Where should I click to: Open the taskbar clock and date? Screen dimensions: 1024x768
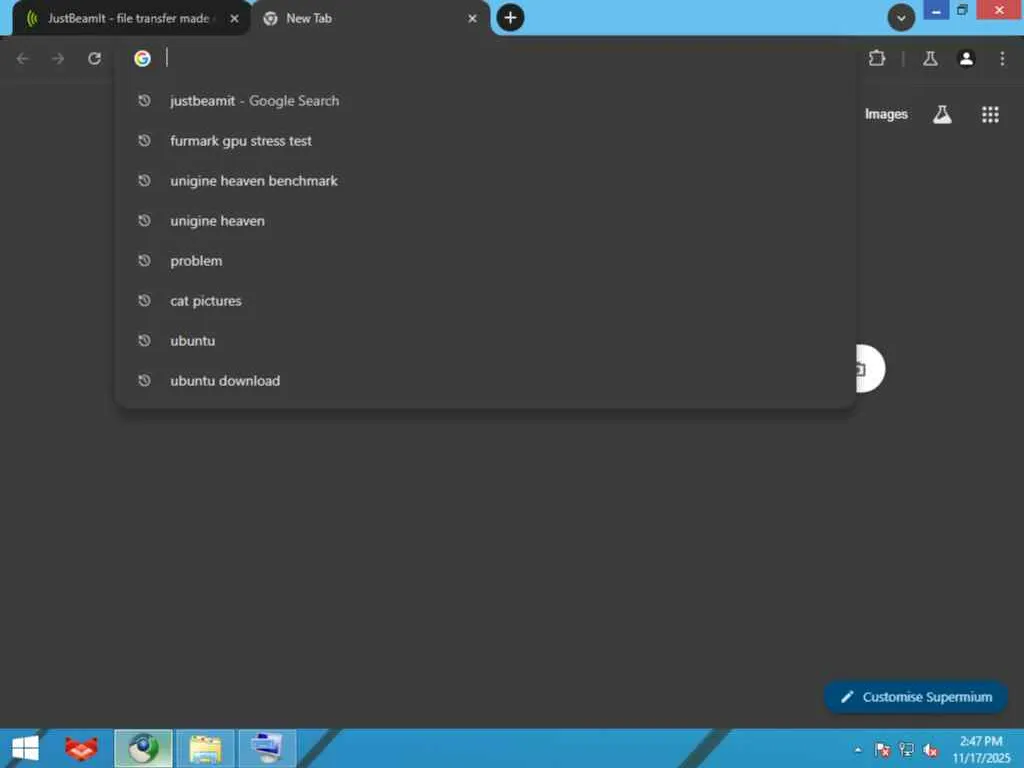pyautogui.click(x=981, y=749)
